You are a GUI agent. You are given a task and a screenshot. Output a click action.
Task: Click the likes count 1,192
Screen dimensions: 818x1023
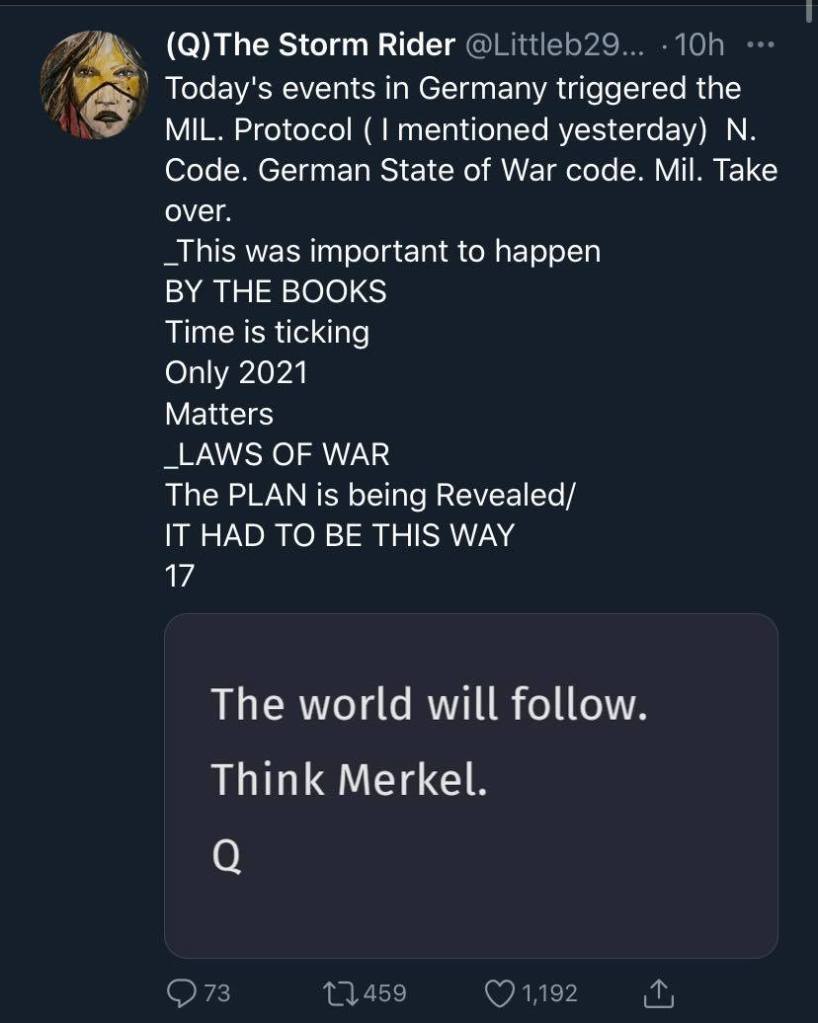pyautogui.click(x=550, y=993)
